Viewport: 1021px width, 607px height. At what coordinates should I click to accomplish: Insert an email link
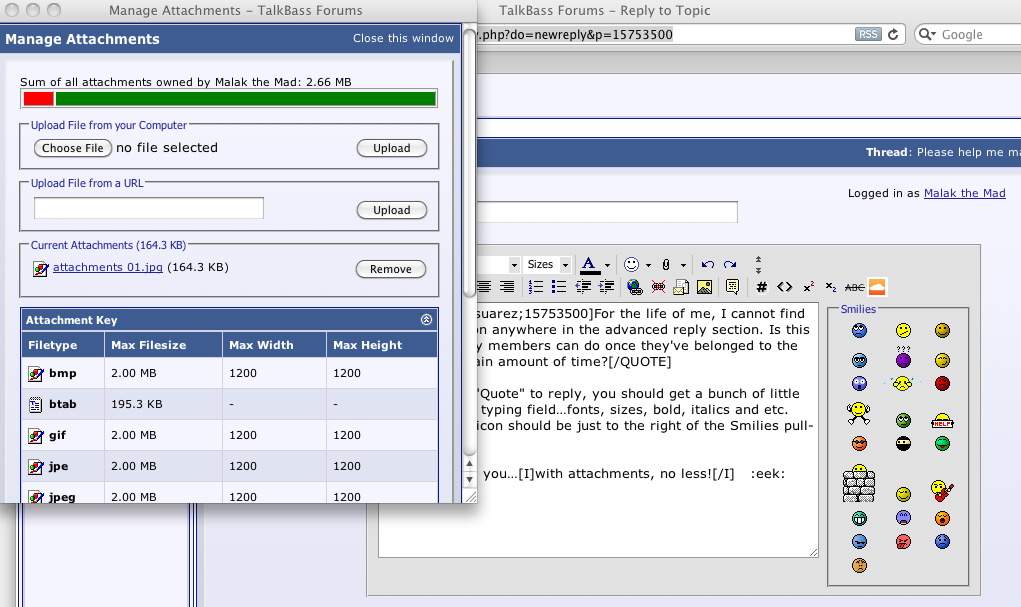pos(681,287)
